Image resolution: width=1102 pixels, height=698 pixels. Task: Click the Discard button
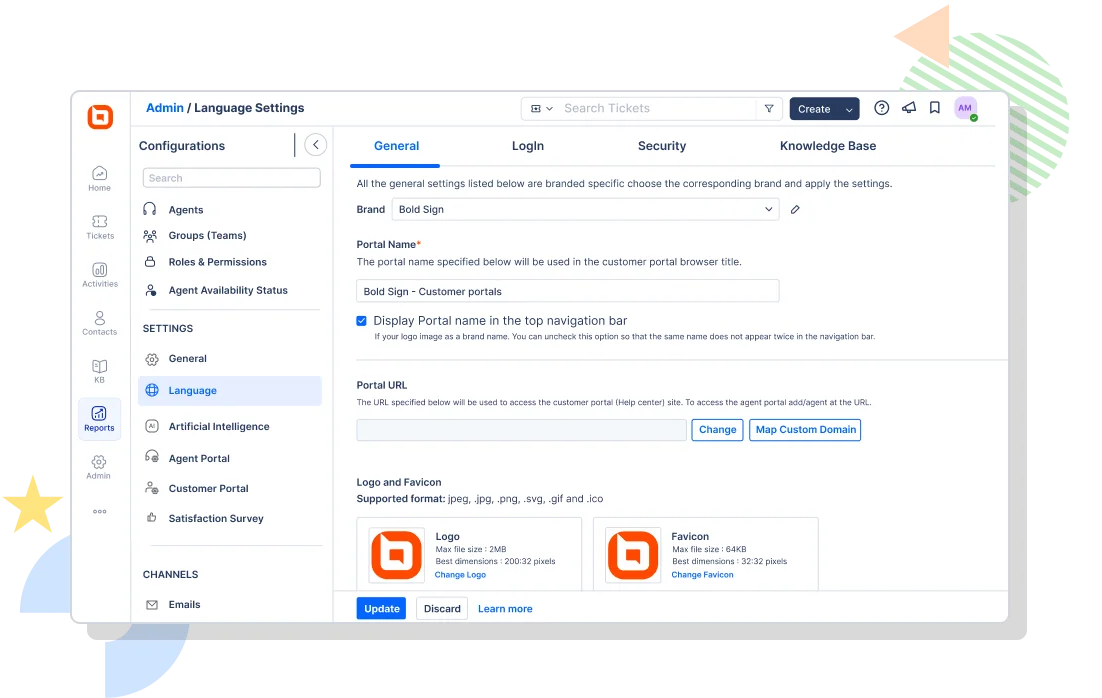coord(442,609)
